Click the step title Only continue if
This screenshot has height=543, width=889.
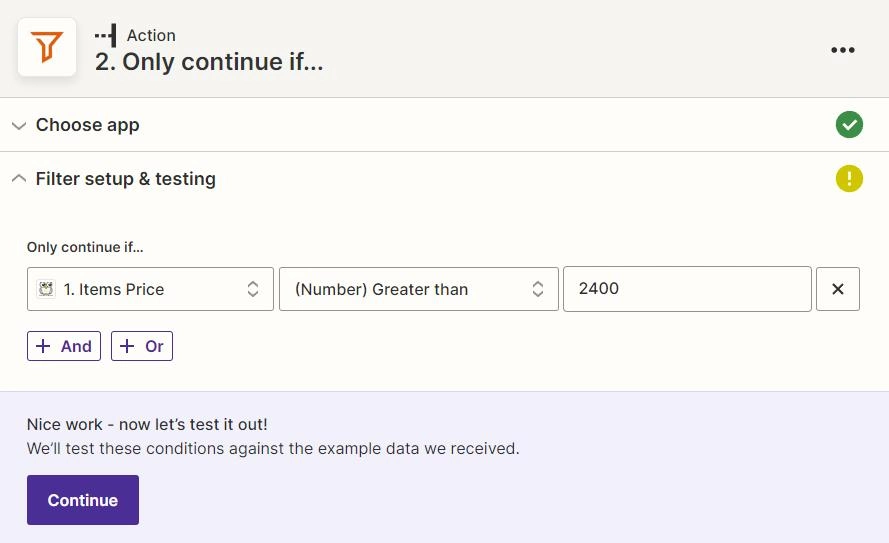point(209,62)
